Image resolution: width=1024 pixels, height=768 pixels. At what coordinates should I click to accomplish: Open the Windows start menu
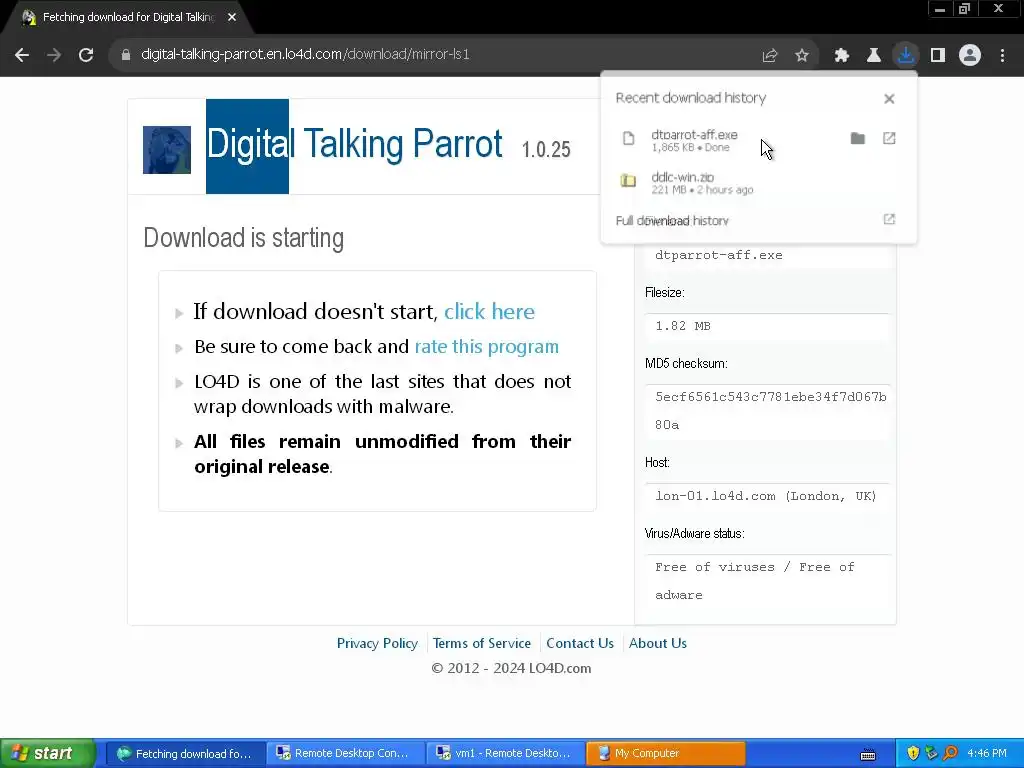point(47,754)
